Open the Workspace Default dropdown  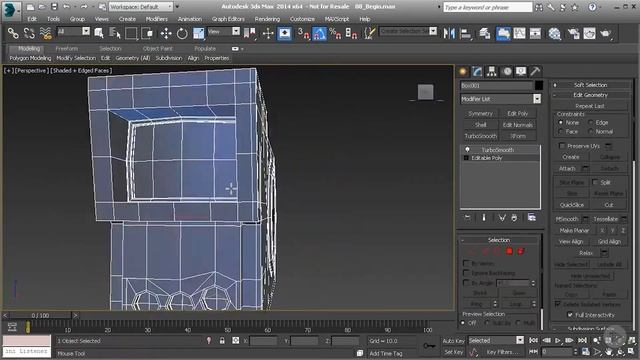tap(141, 7)
